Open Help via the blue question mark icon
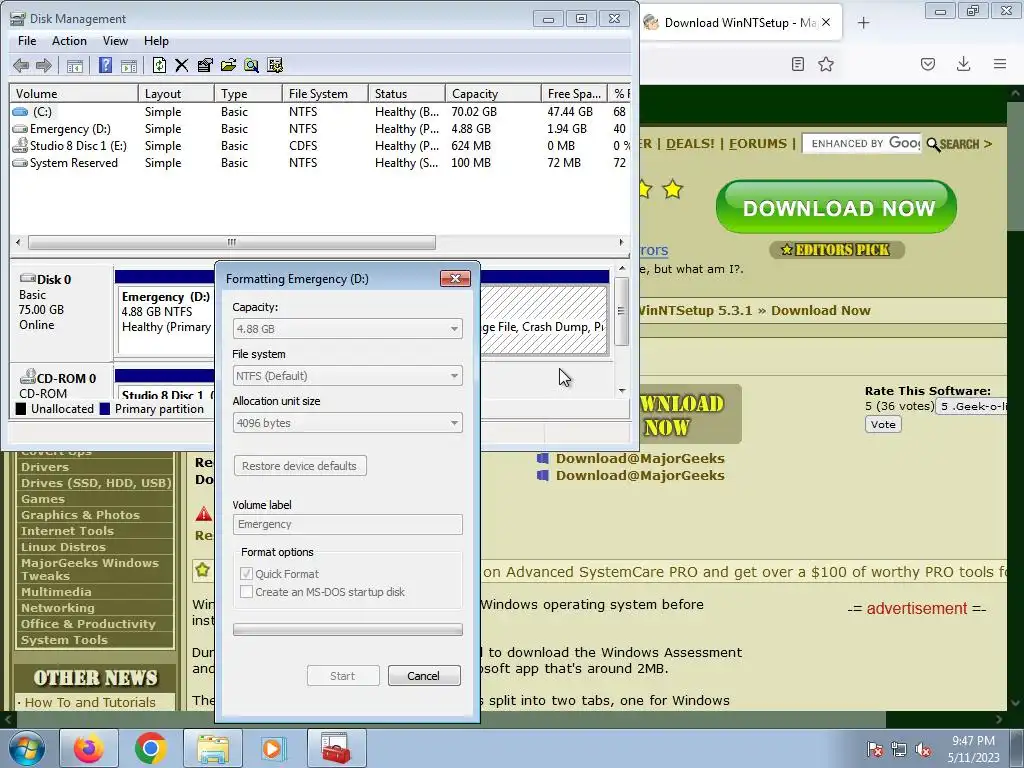The height and width of the screenshot is (768, 1024). (104, 65)
